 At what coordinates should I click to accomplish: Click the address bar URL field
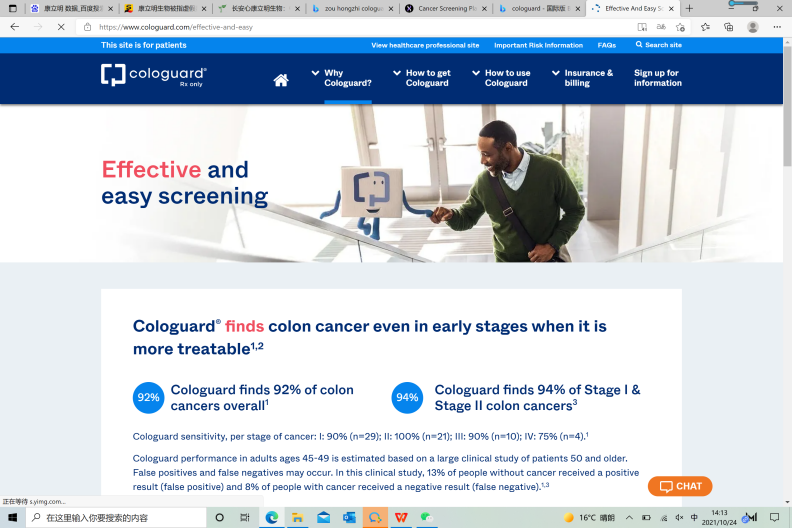(x=354, y=27)
